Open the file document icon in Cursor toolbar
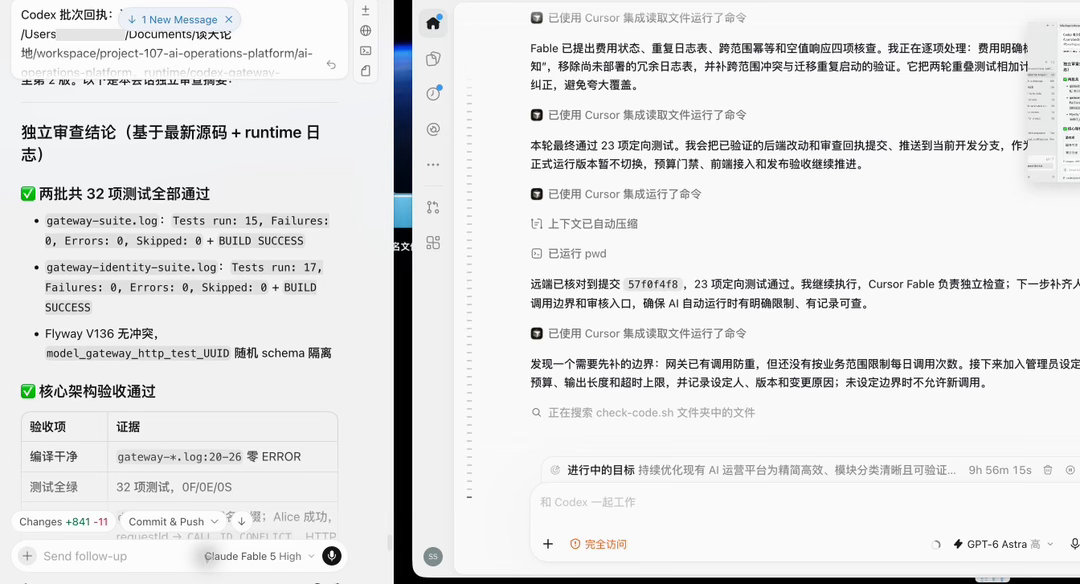1080x584 pixels. 366,70
